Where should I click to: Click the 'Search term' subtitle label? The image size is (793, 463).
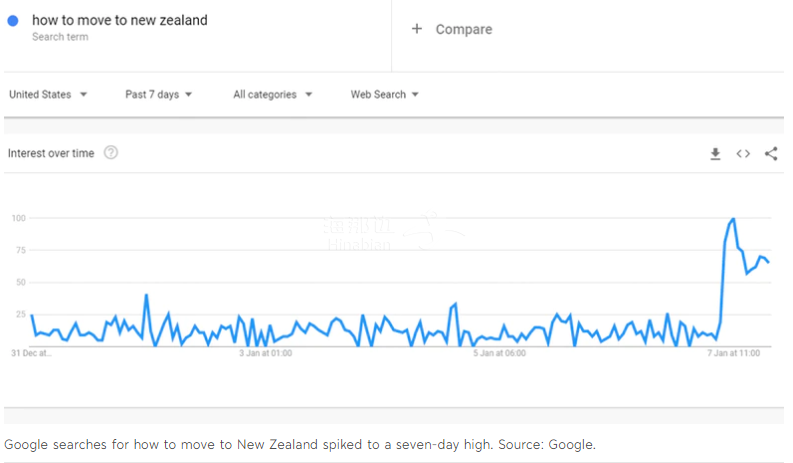point(60,37)
